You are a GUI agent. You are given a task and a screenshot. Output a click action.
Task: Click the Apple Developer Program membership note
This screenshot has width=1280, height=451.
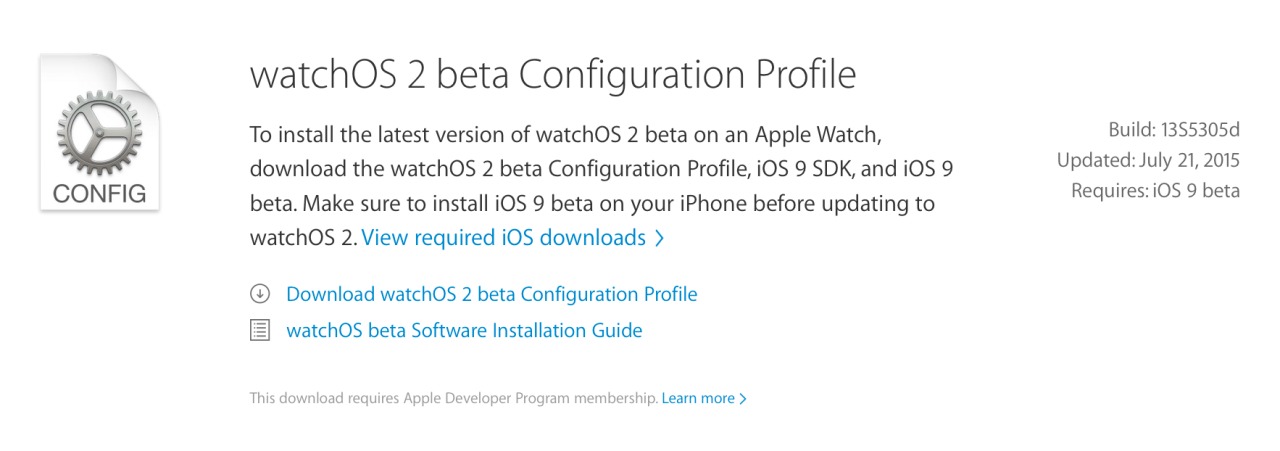click(453, 398)
